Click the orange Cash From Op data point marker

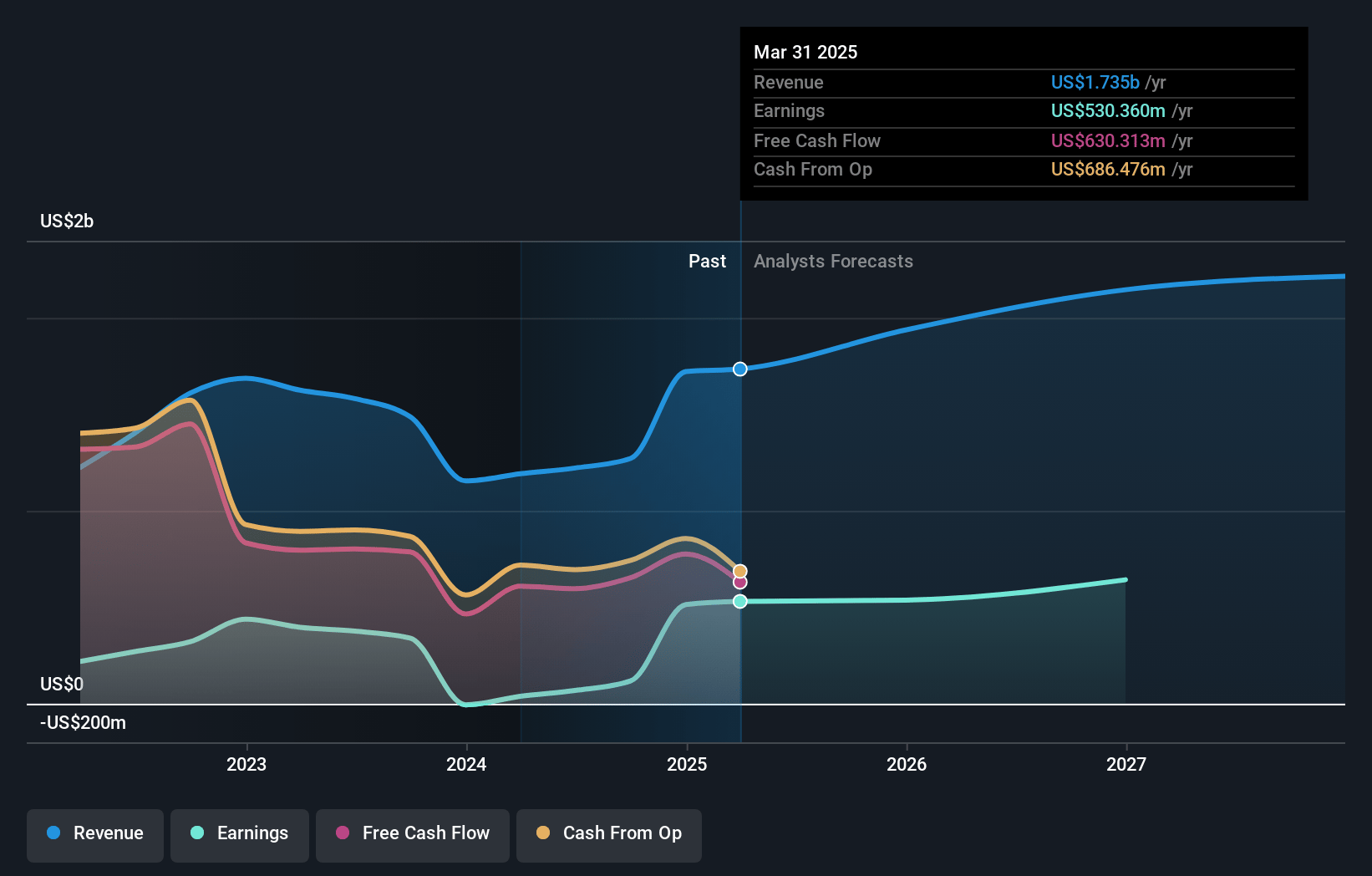(740, 571)
